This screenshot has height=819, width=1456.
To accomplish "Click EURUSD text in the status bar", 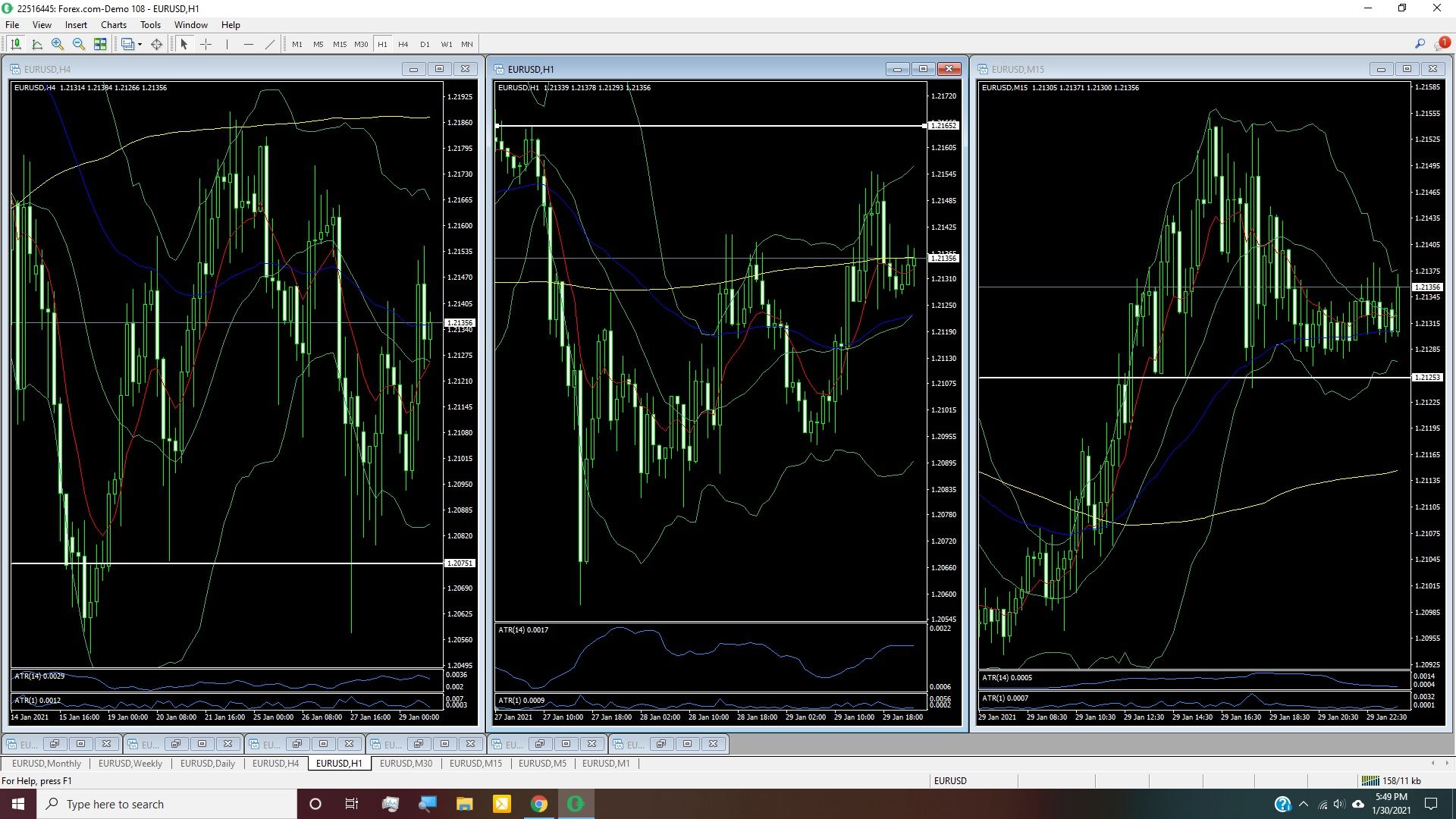I will click(950, 780).
